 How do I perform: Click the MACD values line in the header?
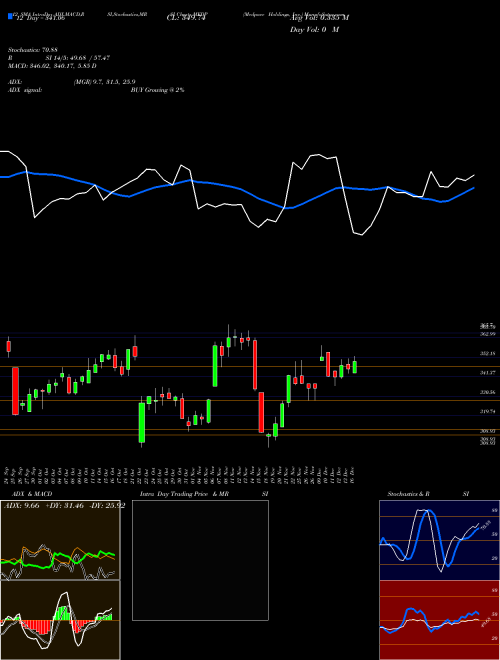coord(52,66)
